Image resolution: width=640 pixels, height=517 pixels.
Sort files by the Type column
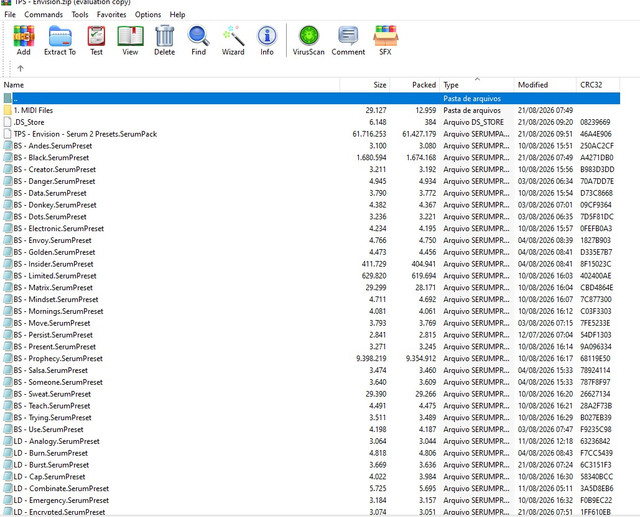coord(477,85)
